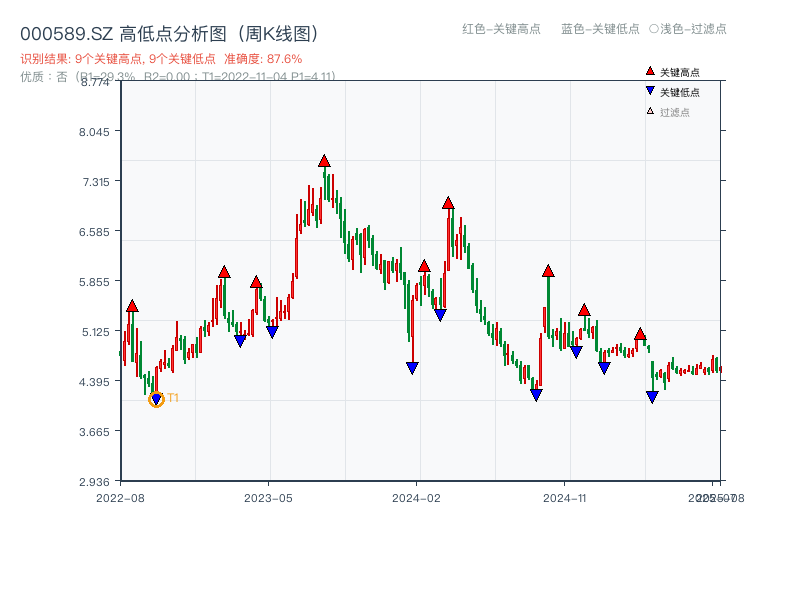Click the 2022-08 x-axis label
The width and height of the screenshot is (800, 600).
120,498
